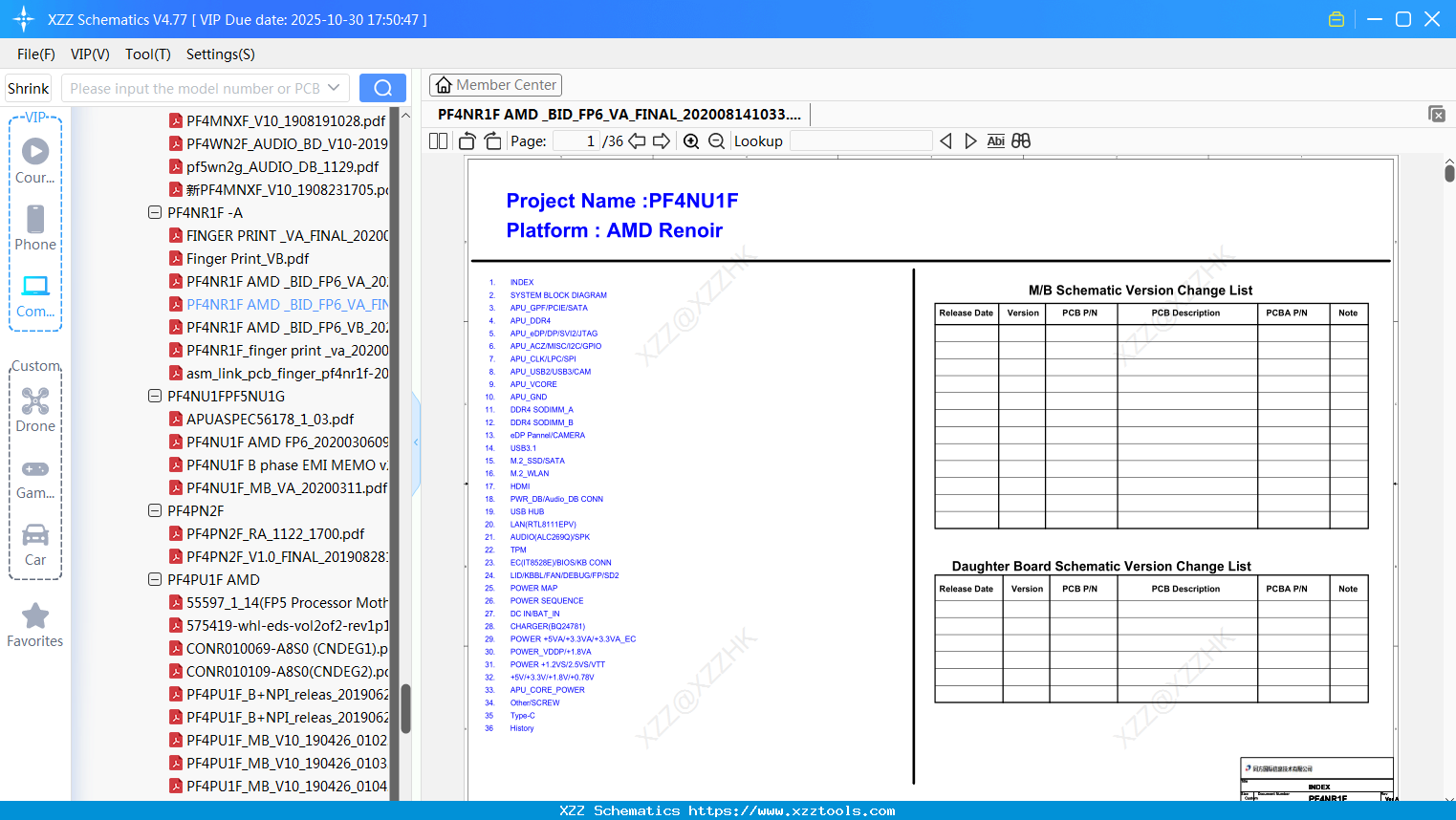Open APUASPEC56178_1_03.pdf
This screenshot has width=1456, height=820.
[270, 419]
